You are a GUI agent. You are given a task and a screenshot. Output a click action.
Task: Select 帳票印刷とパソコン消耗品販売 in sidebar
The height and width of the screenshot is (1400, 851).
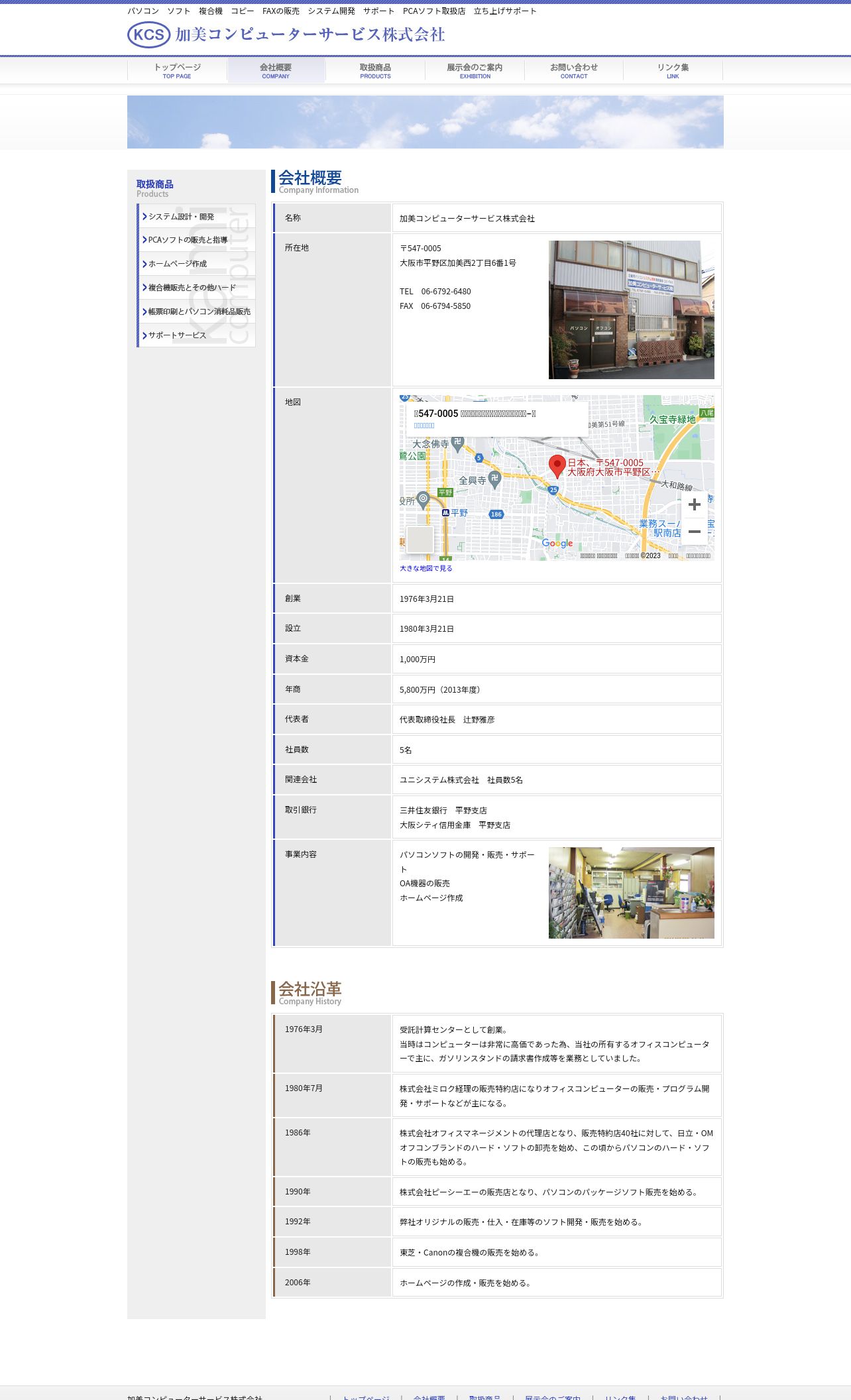click(197, 312)
